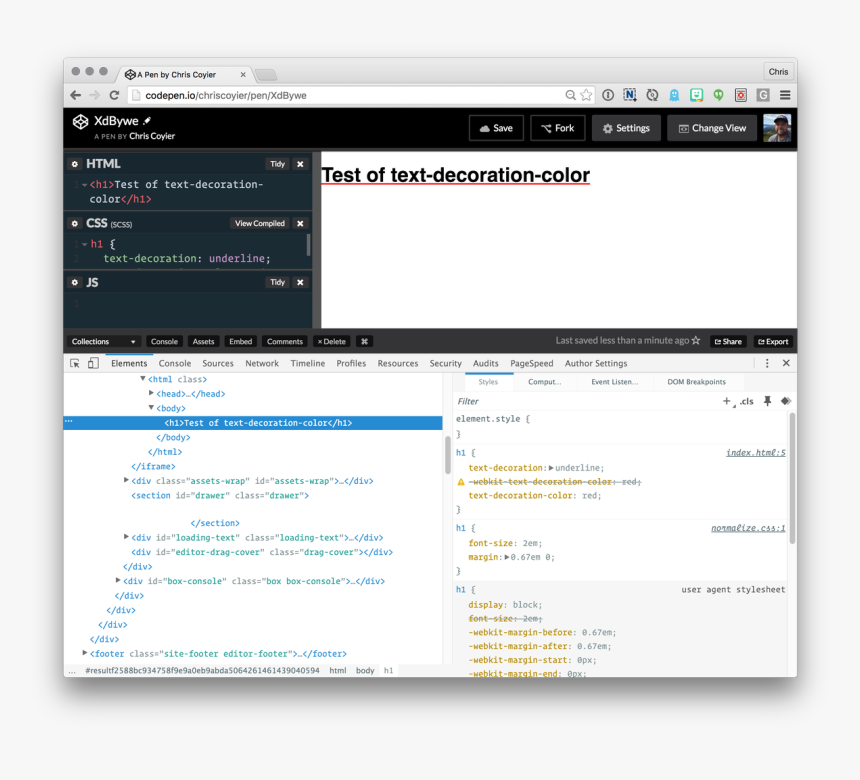This screenshot has width=860, height=780.
Task: Click the new style rule plus icon
Action: [727, 401]
